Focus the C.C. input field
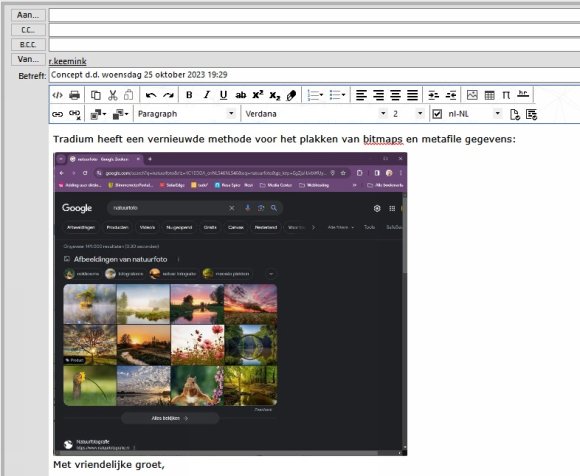Image resolution: width=580 pixels, height=476 pixels. tap(314, 30)
